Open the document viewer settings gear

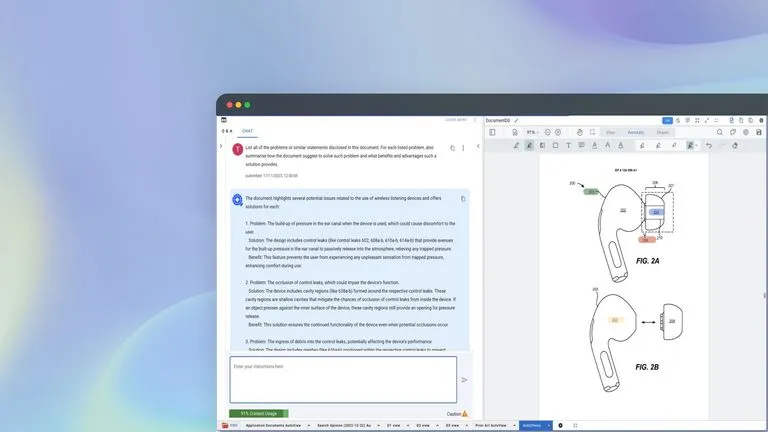(746, 132)
